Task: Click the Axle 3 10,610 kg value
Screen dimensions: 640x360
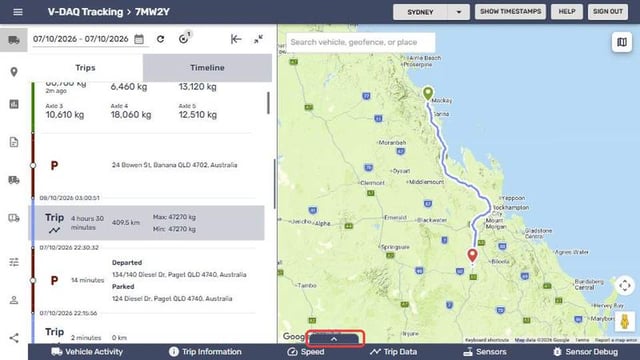Action: click(65, 115)
